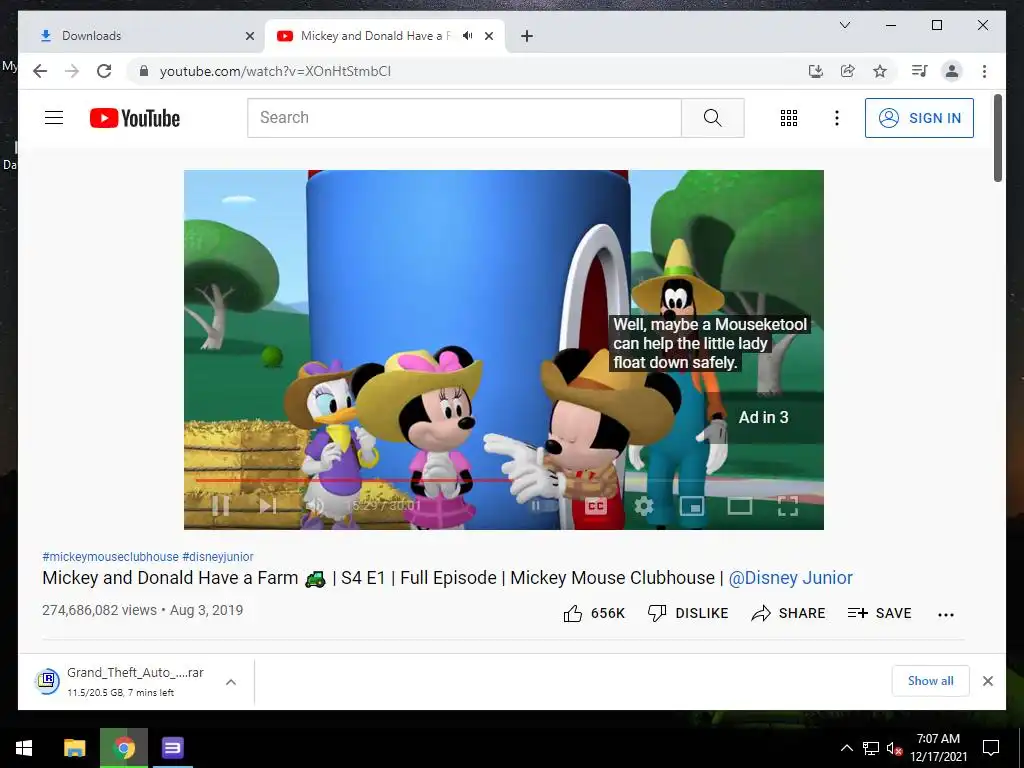The image size is (1024, 768).
Task: Open File Explorer from taskbar
Action: pyautogui.click(x=74, y=748)
